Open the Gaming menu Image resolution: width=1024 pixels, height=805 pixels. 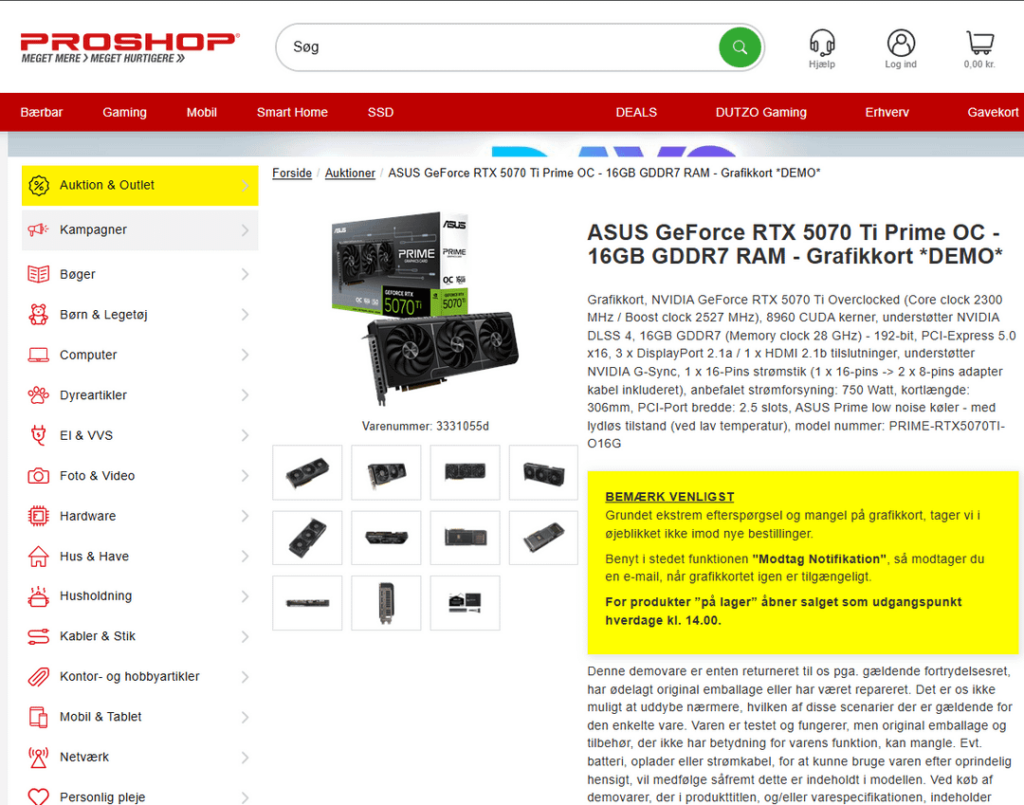(124, 112)
